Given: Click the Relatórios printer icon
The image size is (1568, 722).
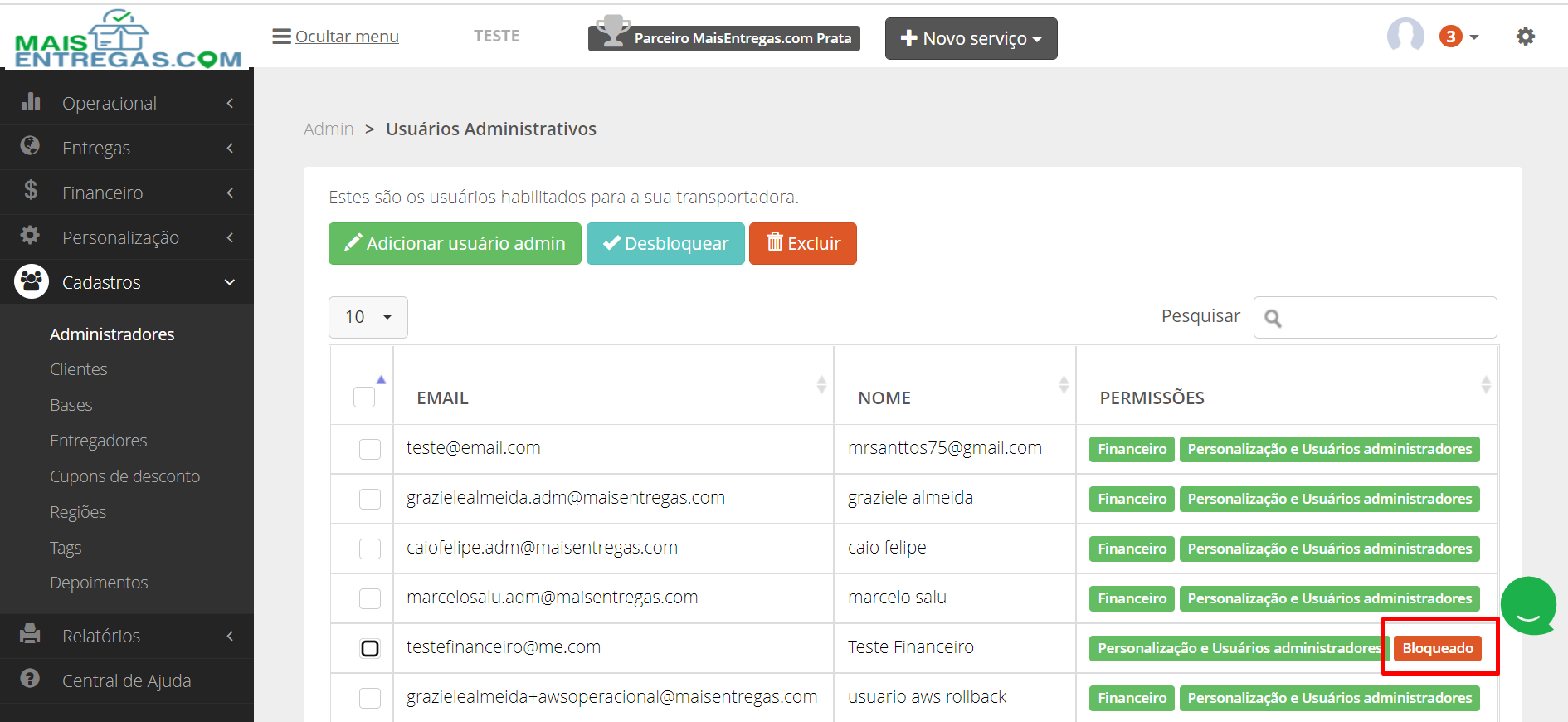Looking at the screenshot, I should pyautogui.click(x=31, y=634).
